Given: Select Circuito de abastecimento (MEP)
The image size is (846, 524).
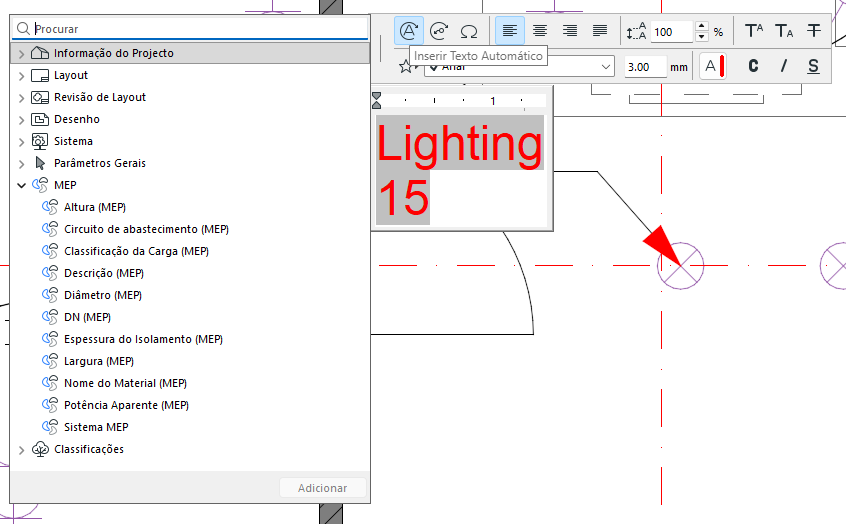Looking at the screenshot, I should 146,229.
